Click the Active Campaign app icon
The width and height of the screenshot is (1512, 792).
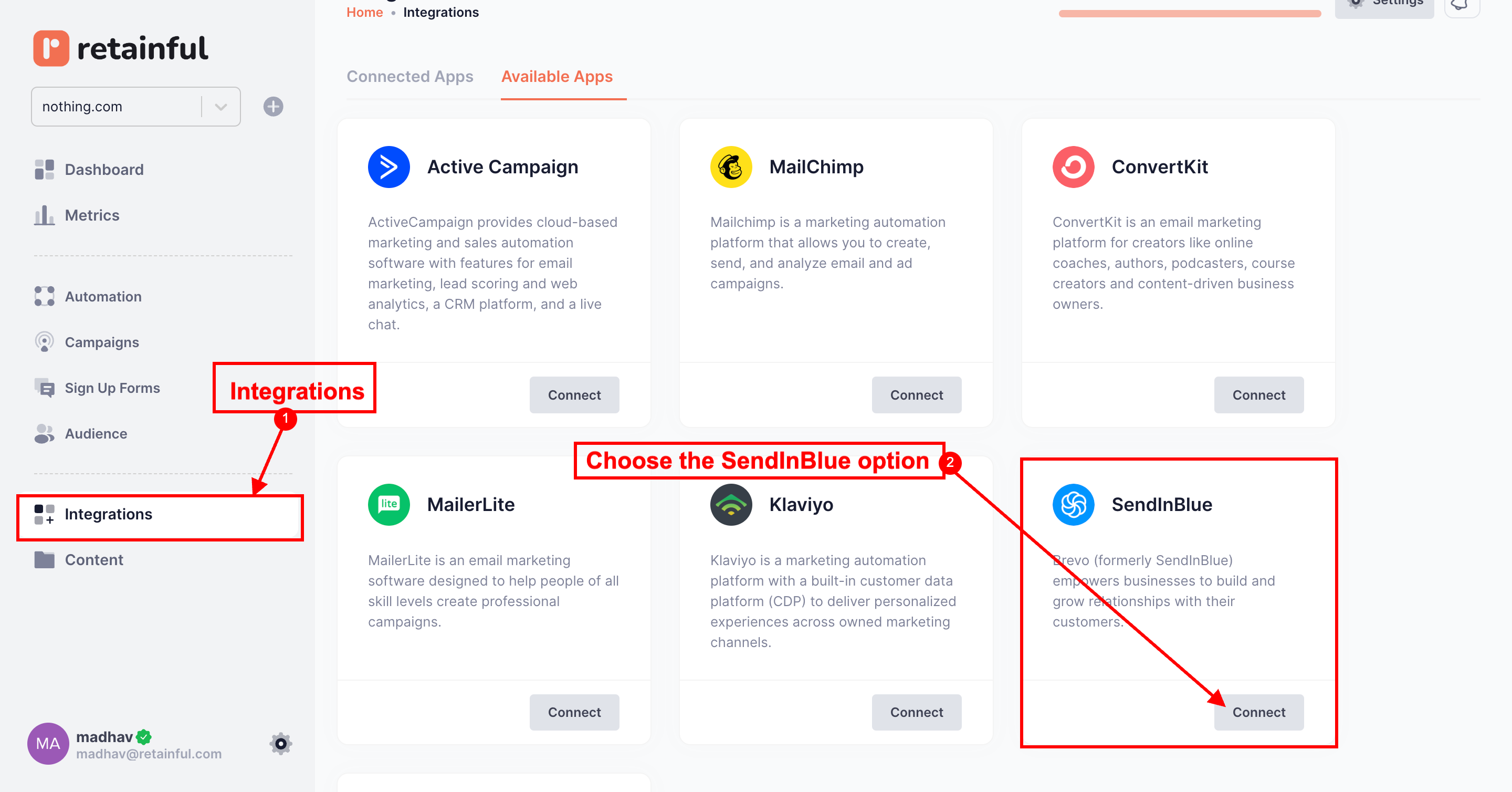tap(388, 166)
